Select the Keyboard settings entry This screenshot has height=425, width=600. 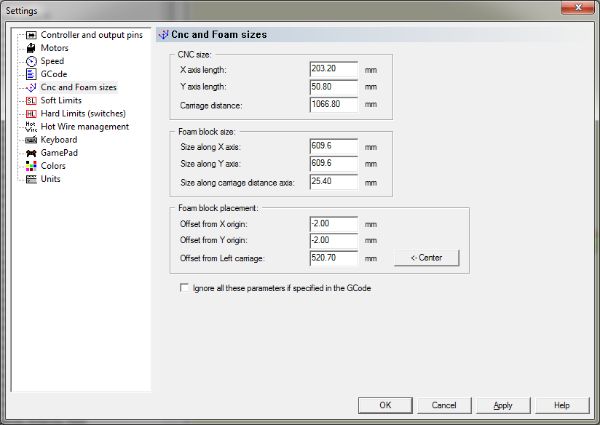tap(59, 140)
